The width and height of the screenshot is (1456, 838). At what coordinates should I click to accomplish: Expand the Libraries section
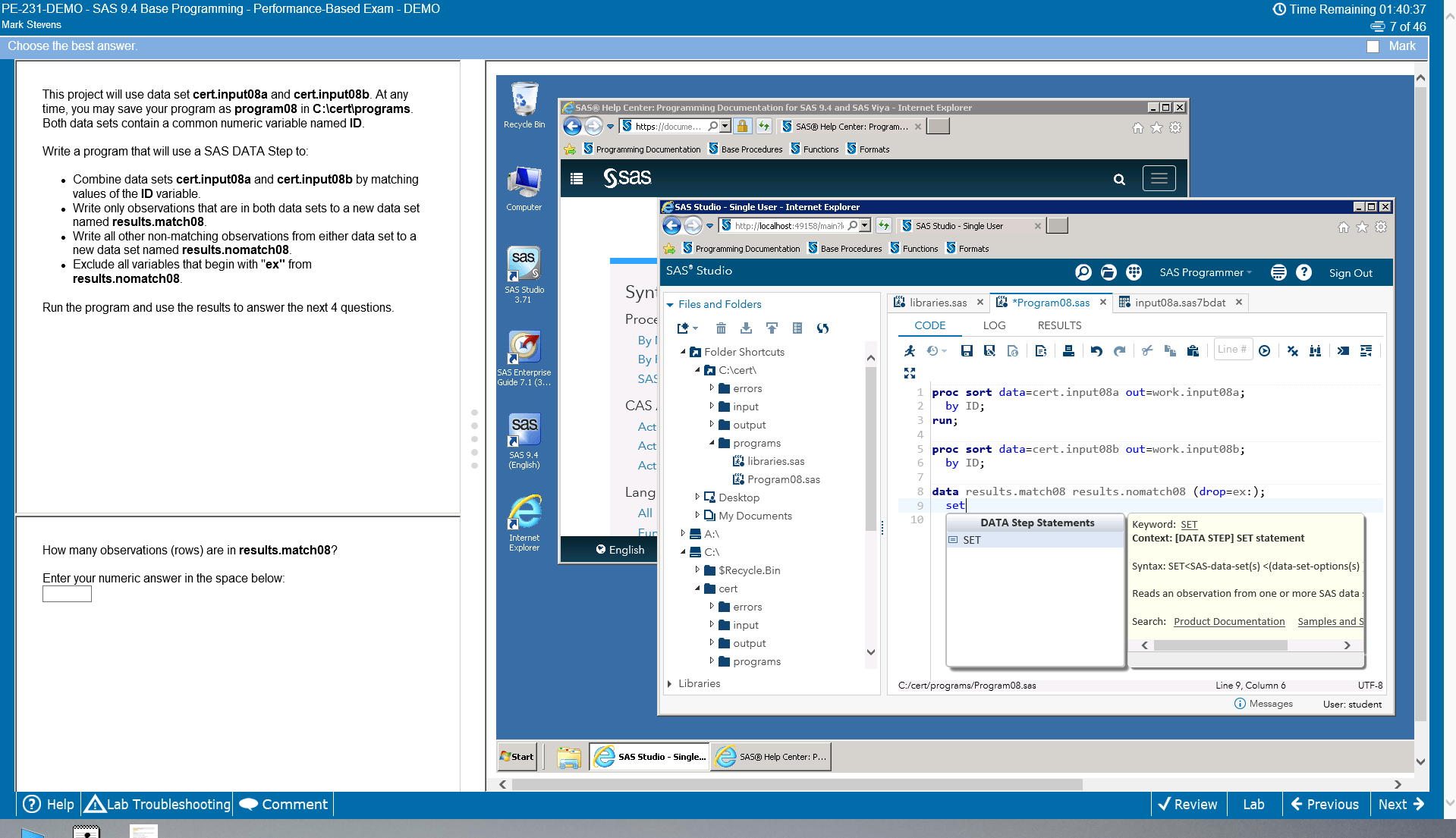coord(671,683)
